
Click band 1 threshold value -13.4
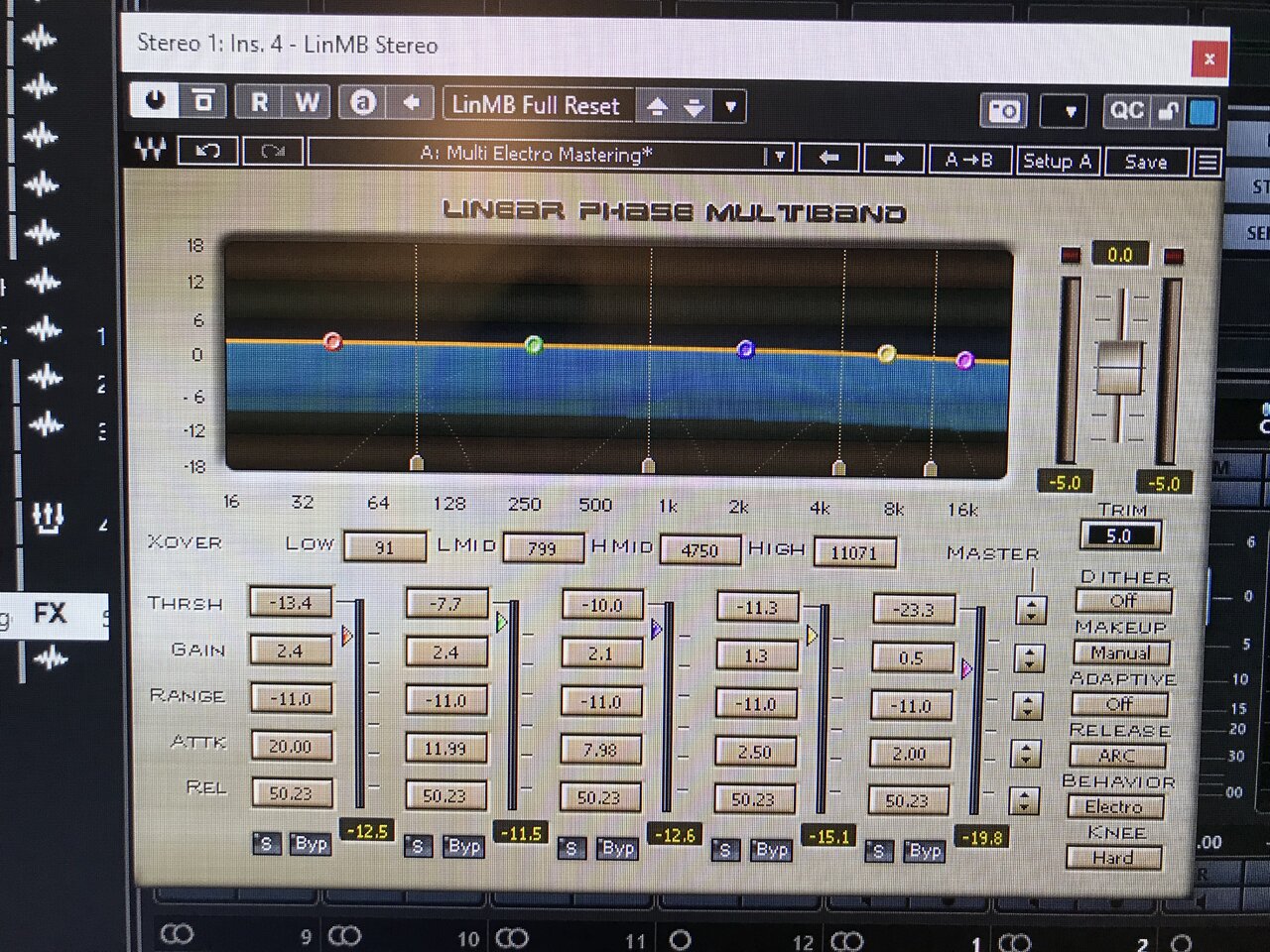(x=291, y=602)
